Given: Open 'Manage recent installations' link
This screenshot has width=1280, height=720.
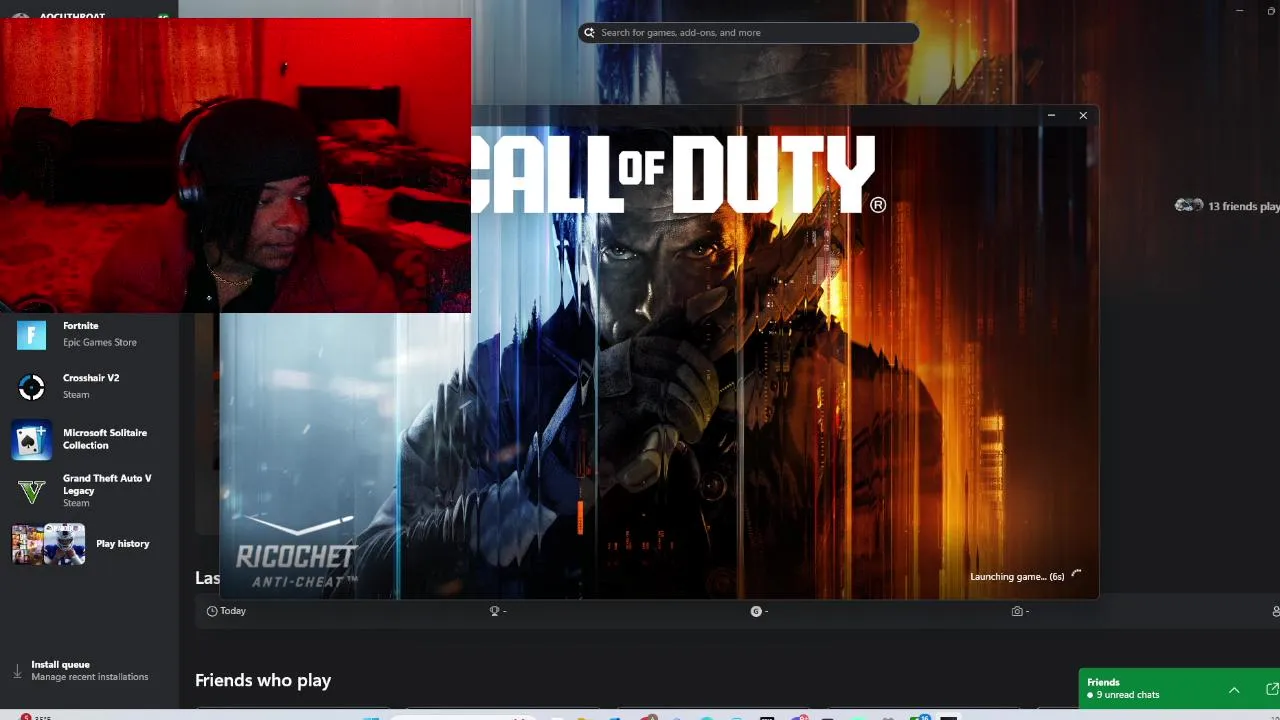Looking at the screenshot, I should tap(90, 677).
